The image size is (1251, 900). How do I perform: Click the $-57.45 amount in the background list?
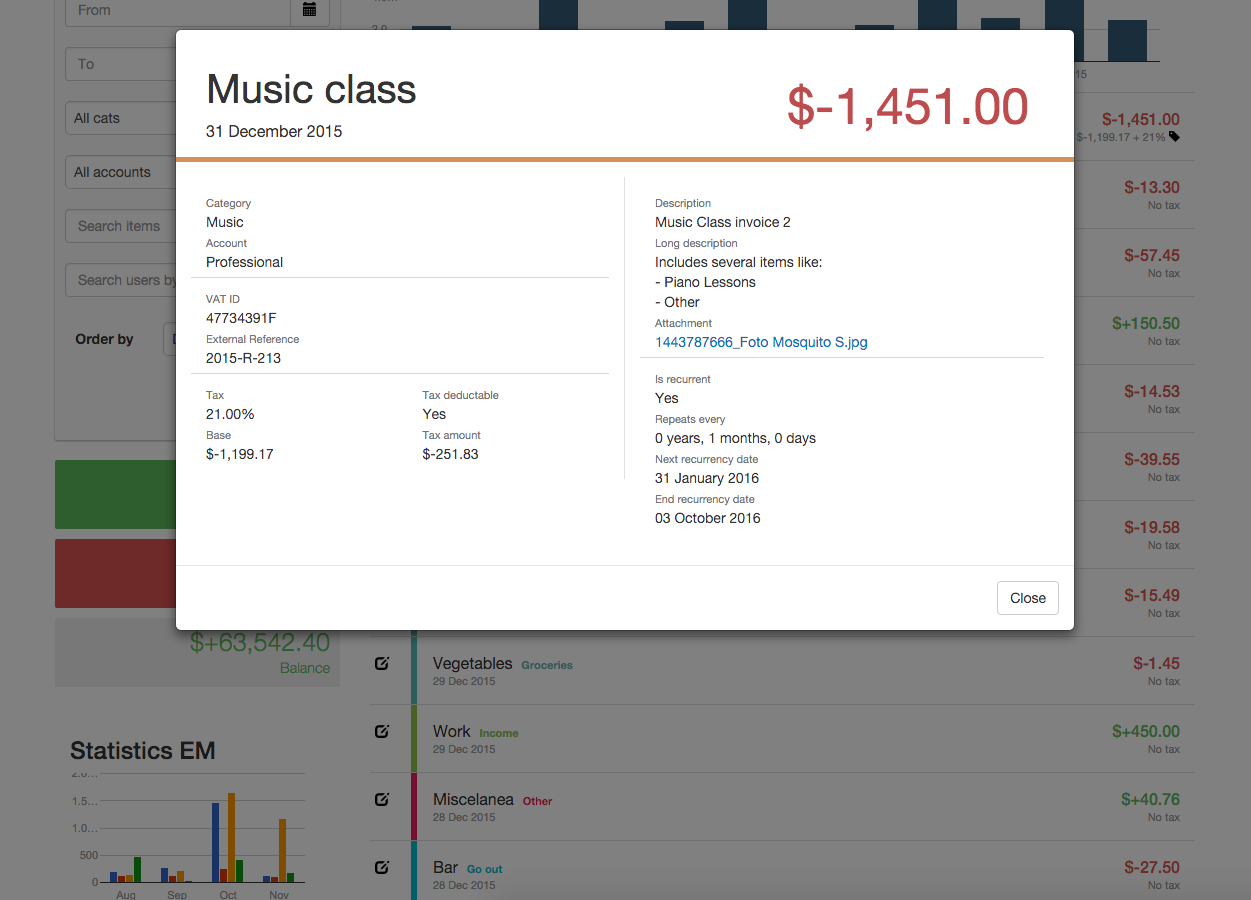tap(1152, 255)
